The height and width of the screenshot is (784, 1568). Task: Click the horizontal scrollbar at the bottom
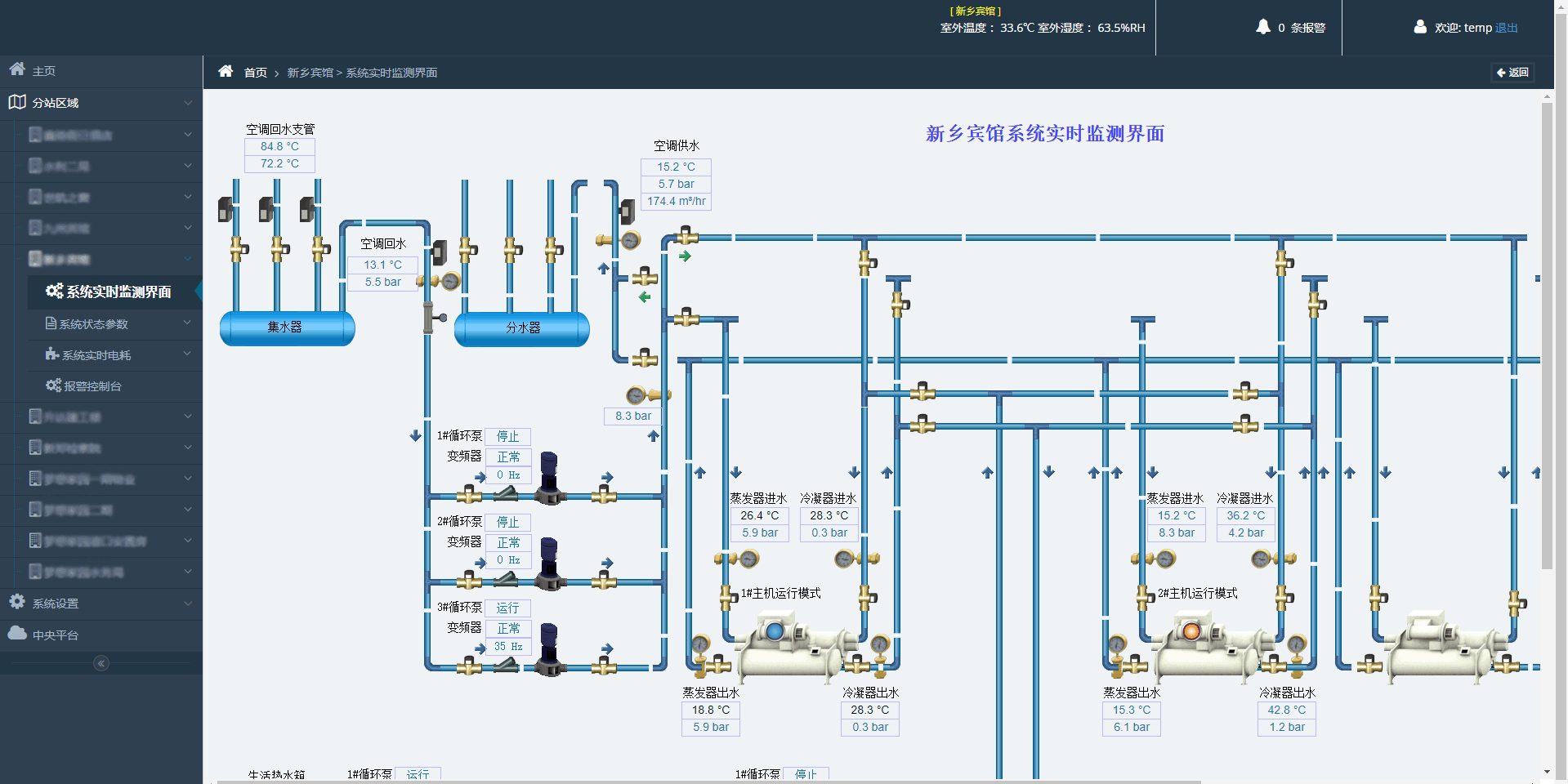707,782
